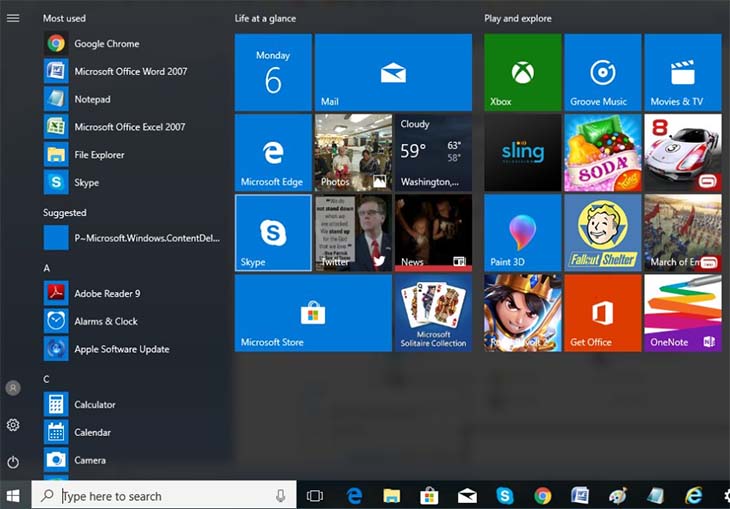
Task: Launch Microsoft Office Excel 2007
Action: point(135,127)
